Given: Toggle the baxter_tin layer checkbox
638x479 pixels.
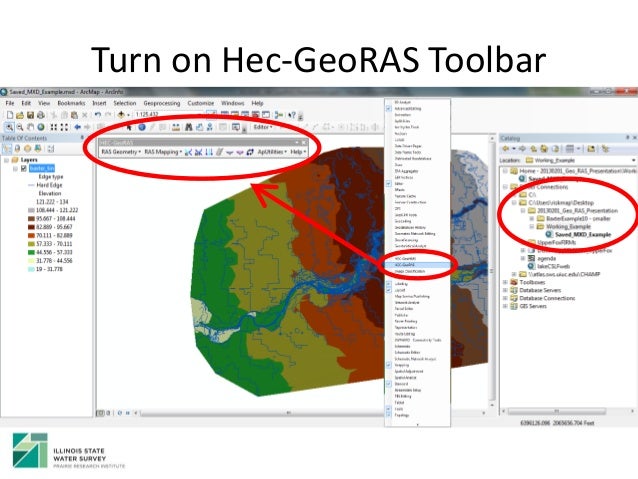Looking at the screenshot, I should click(x=24, y=168).
